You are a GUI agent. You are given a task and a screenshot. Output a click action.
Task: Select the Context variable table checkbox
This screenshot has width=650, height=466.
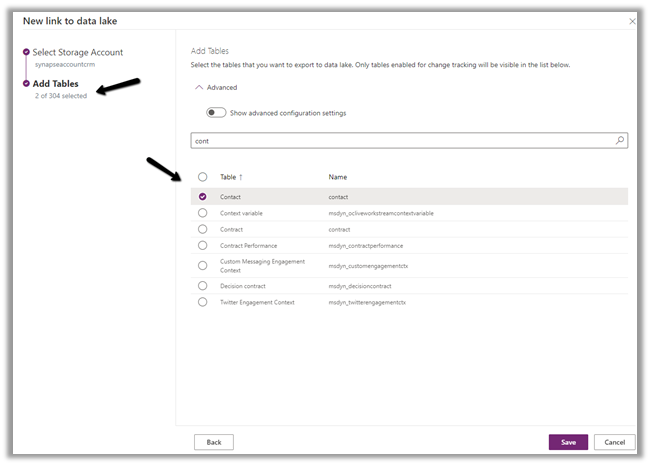tap(203, 213)
